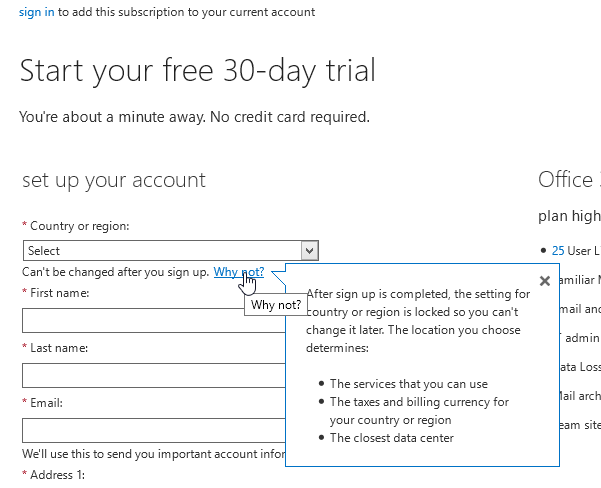Click the "Country or region" field label
Viewport: 601px width, 488px height.
pos(80,227)
